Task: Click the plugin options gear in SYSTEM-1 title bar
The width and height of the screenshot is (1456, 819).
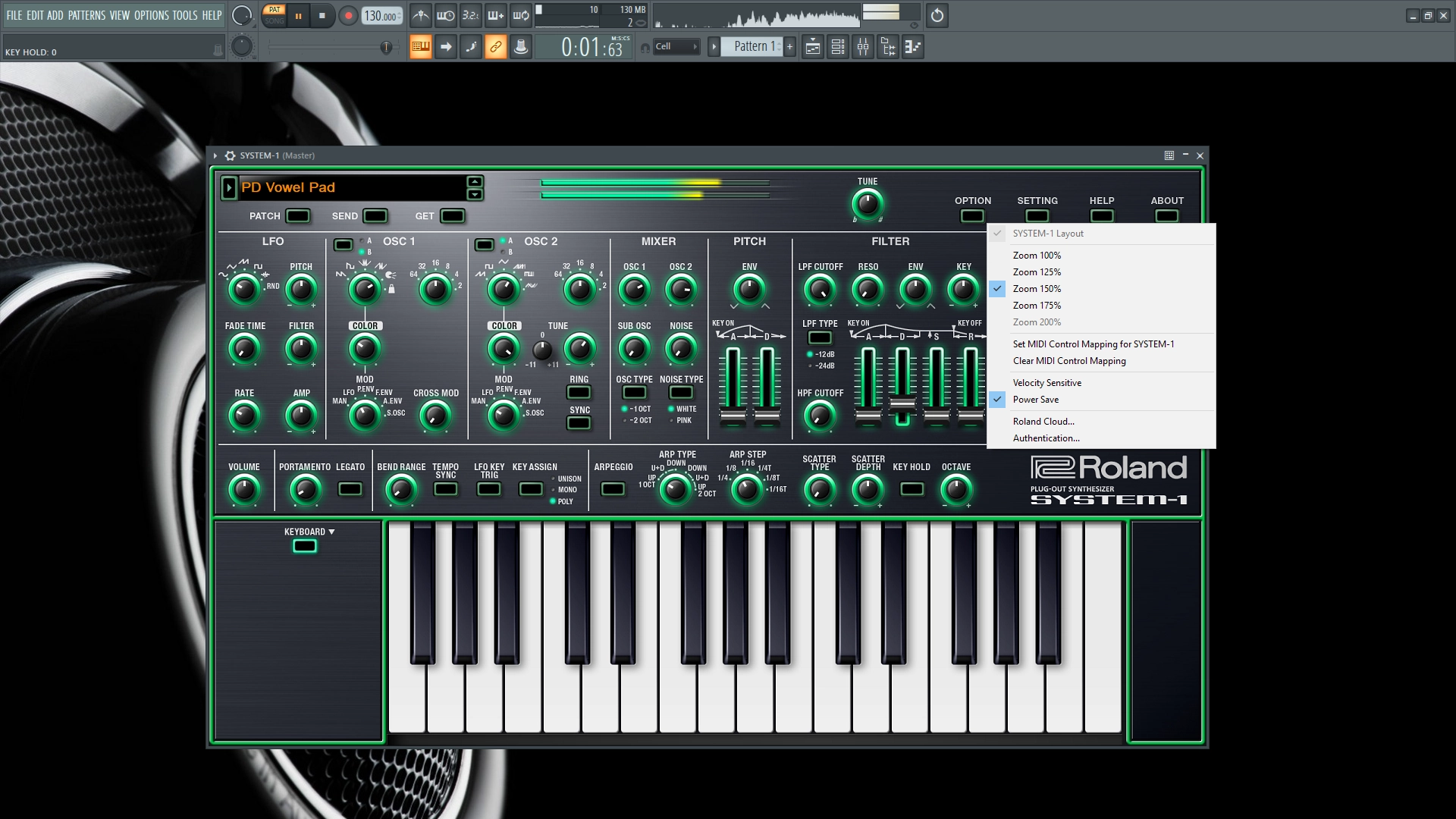Action: tap(230, 155)
